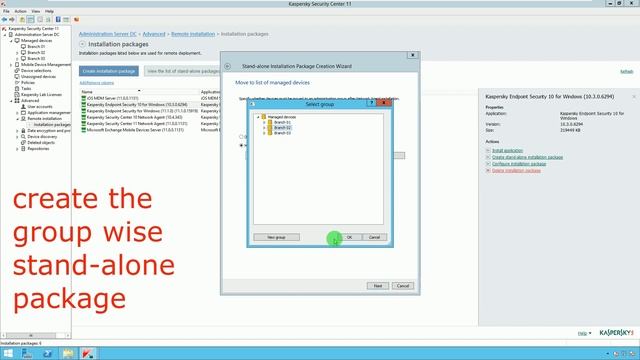
Task: Toggle the show/hide console tree toolbar icon
Action: [31, 20]
